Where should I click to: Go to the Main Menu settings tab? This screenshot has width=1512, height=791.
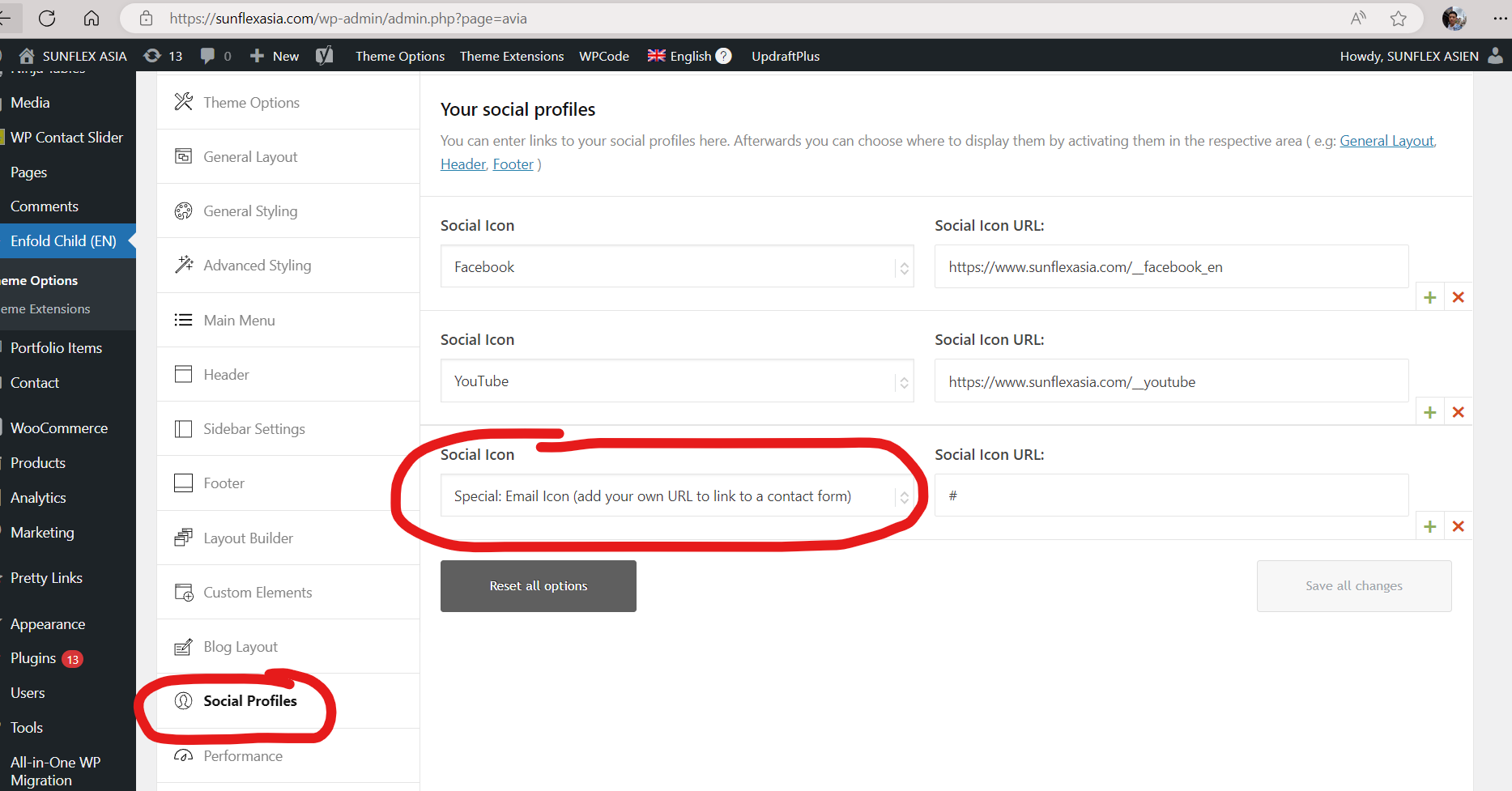tap(288, 320)
